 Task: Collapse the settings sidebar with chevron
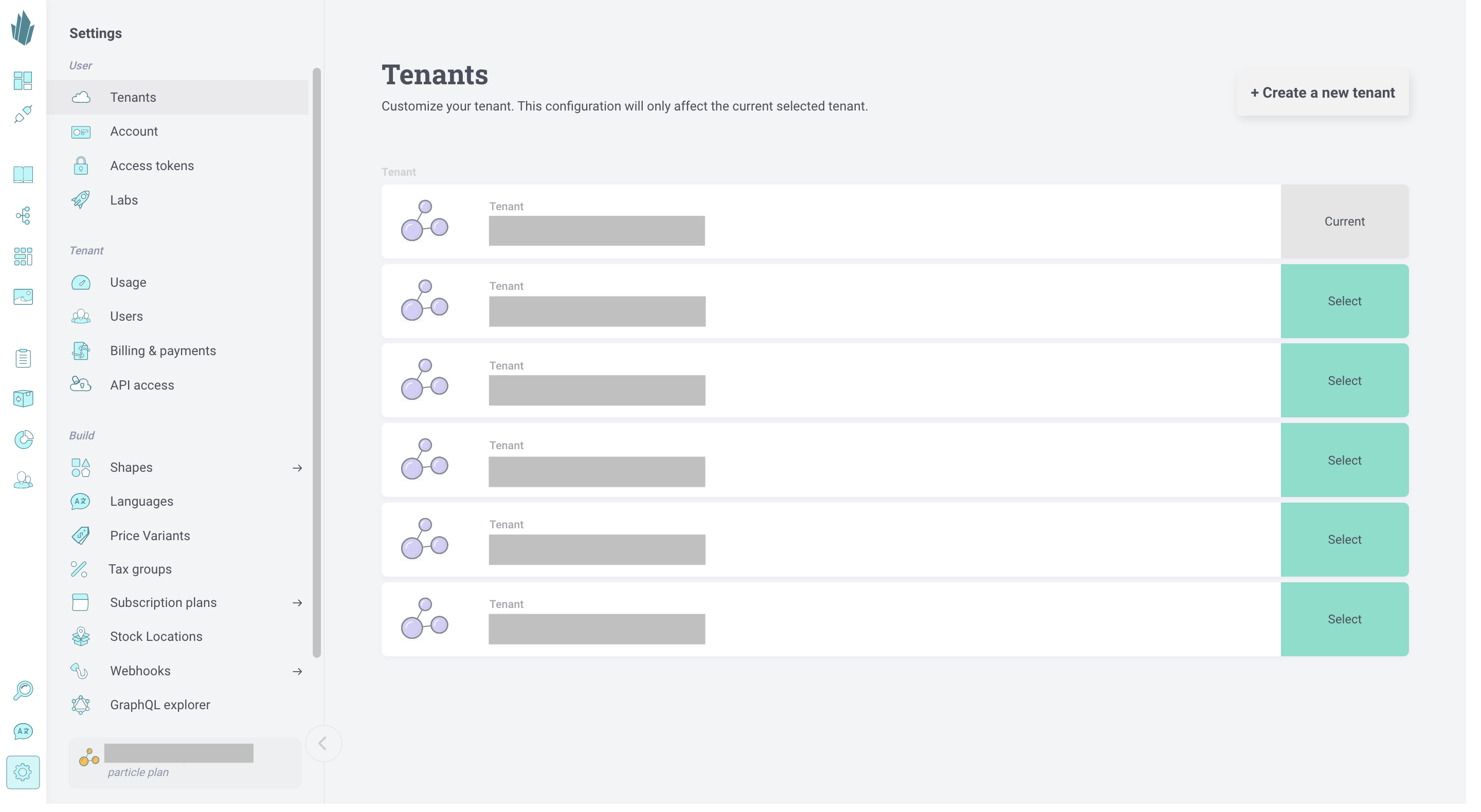tap(323, 744)
